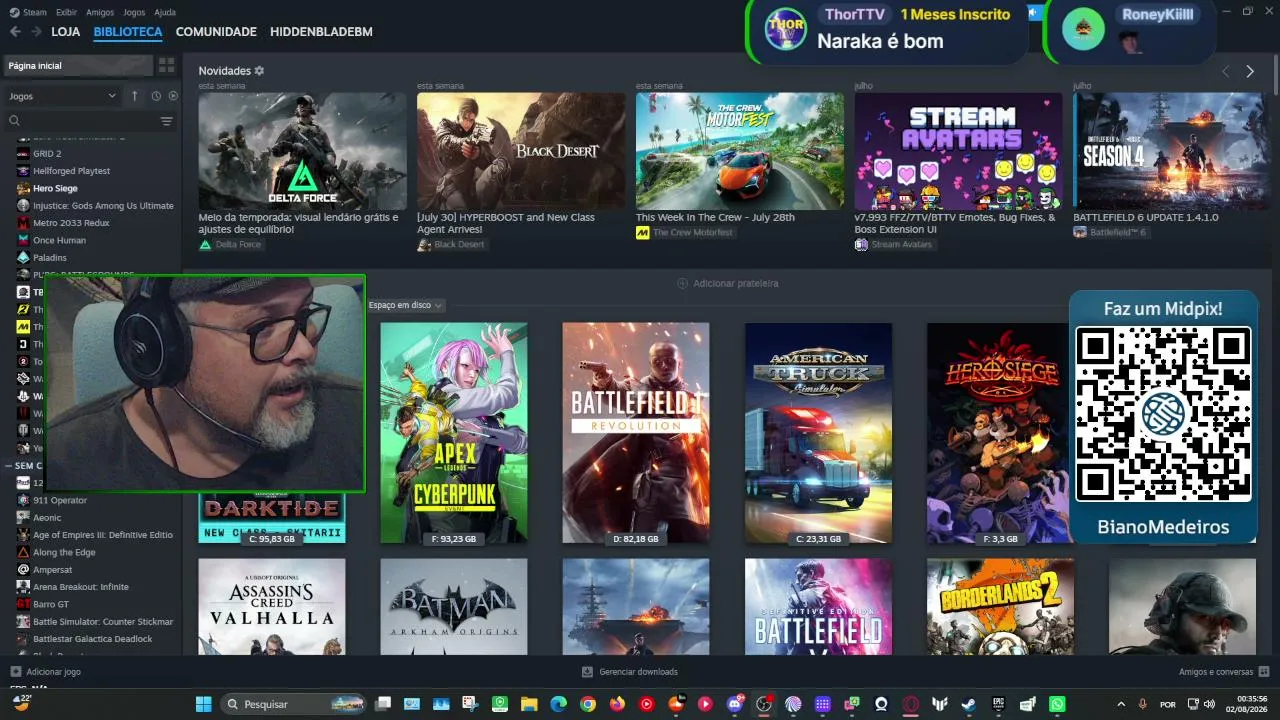
Task: Click the Adicionar jogo plus icon
Action: coord(15,672)
